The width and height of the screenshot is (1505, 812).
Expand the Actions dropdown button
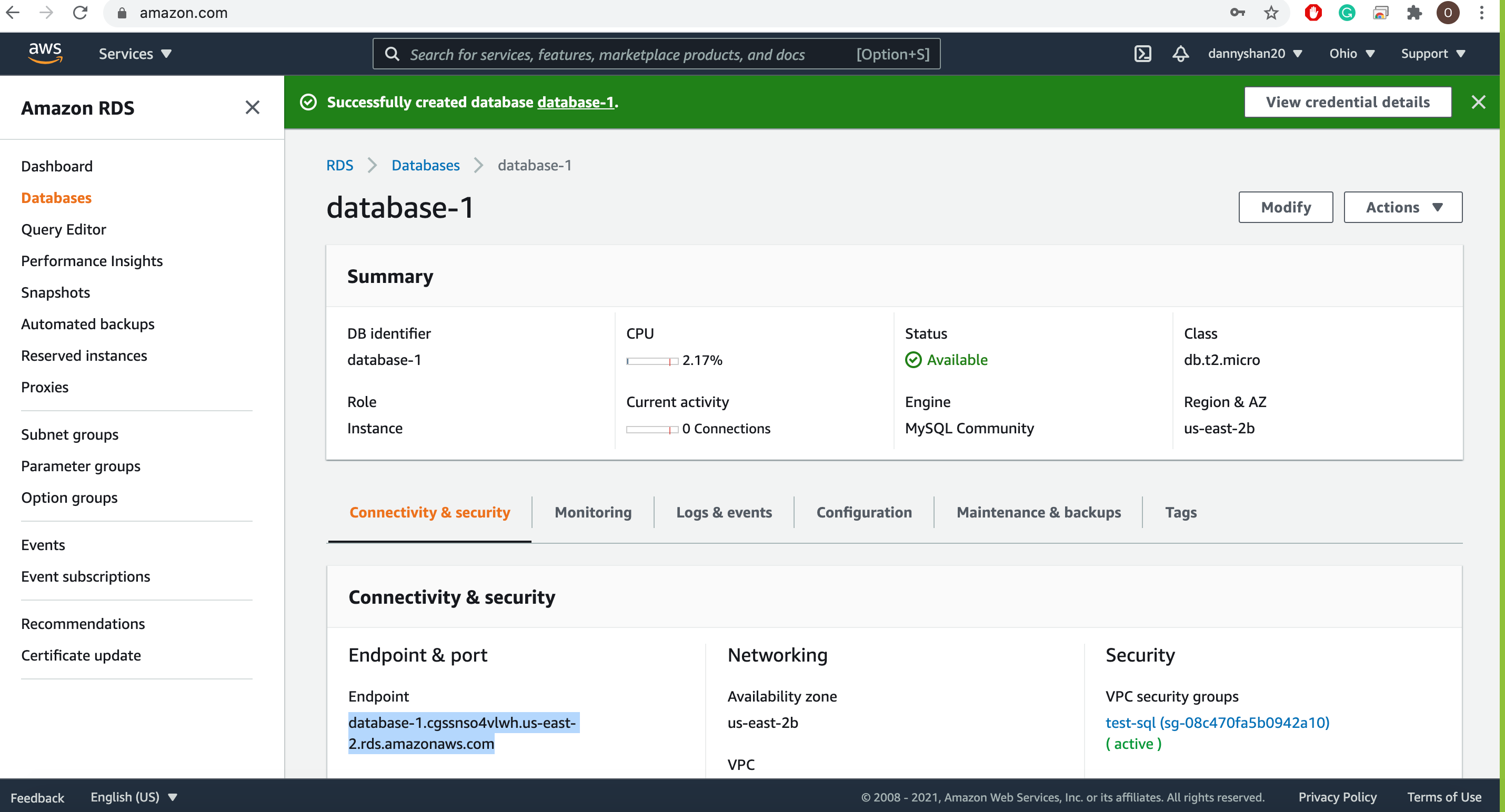click(x=1402, y=207)
